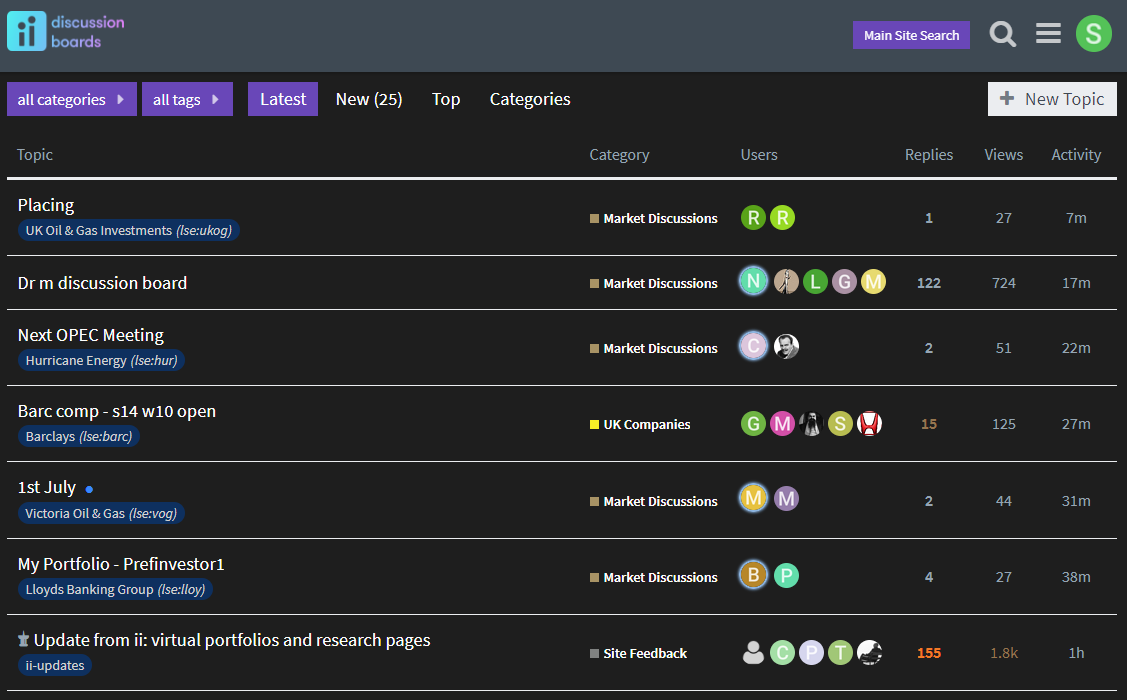Screen dimensions: 1127x700
Task: Click UK Oil & Gas Investments tag
Action: pyautogui.click(x=129, y=230)
